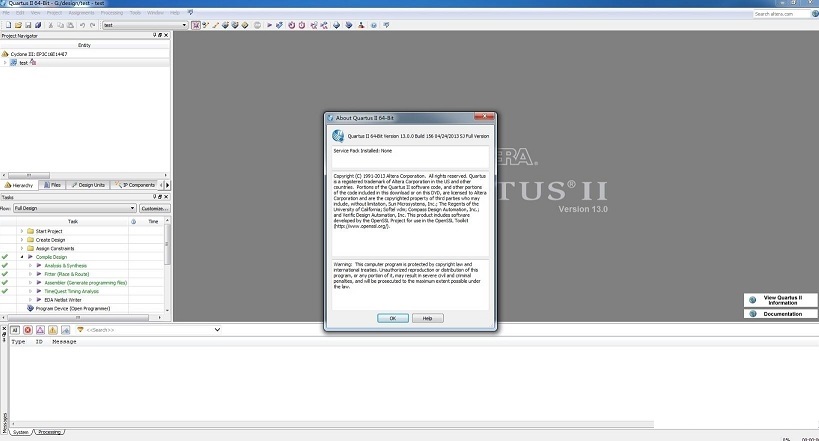
Task: Toggle the yellow warning messages filter
Action: click(53, 330)
